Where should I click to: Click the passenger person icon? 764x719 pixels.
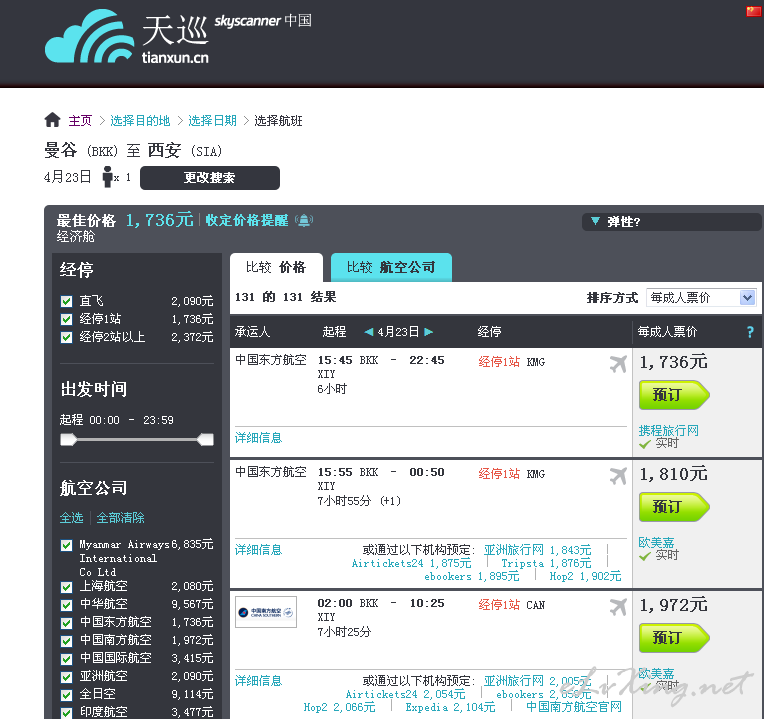point(108,177)
